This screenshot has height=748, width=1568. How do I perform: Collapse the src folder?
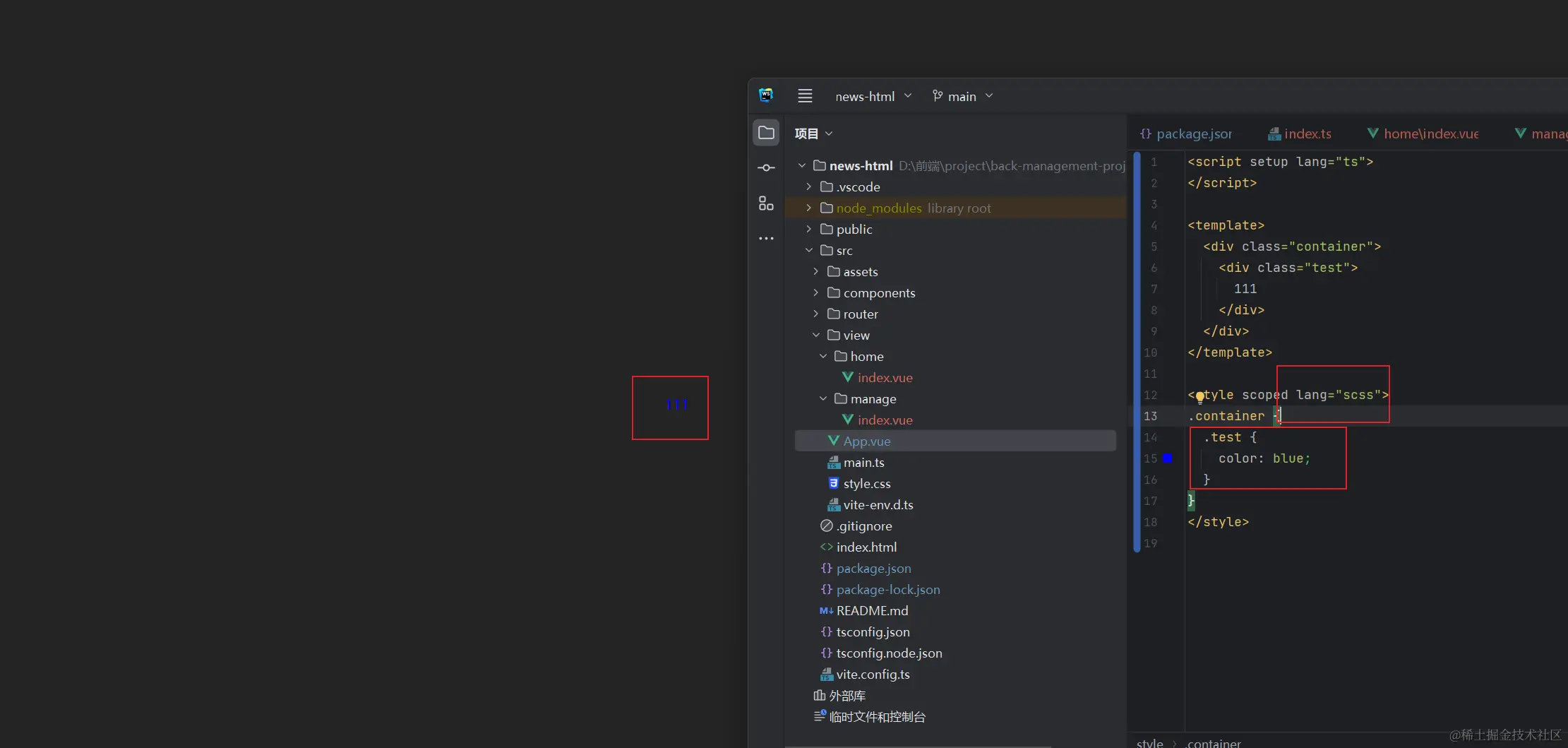tap(808, 251)
